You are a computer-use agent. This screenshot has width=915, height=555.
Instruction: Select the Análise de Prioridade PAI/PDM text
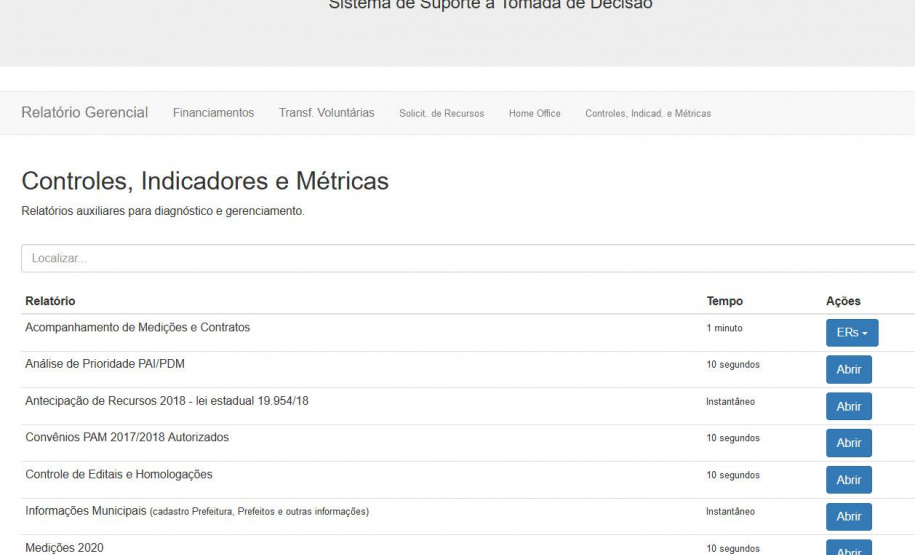[x=105, y=364]
